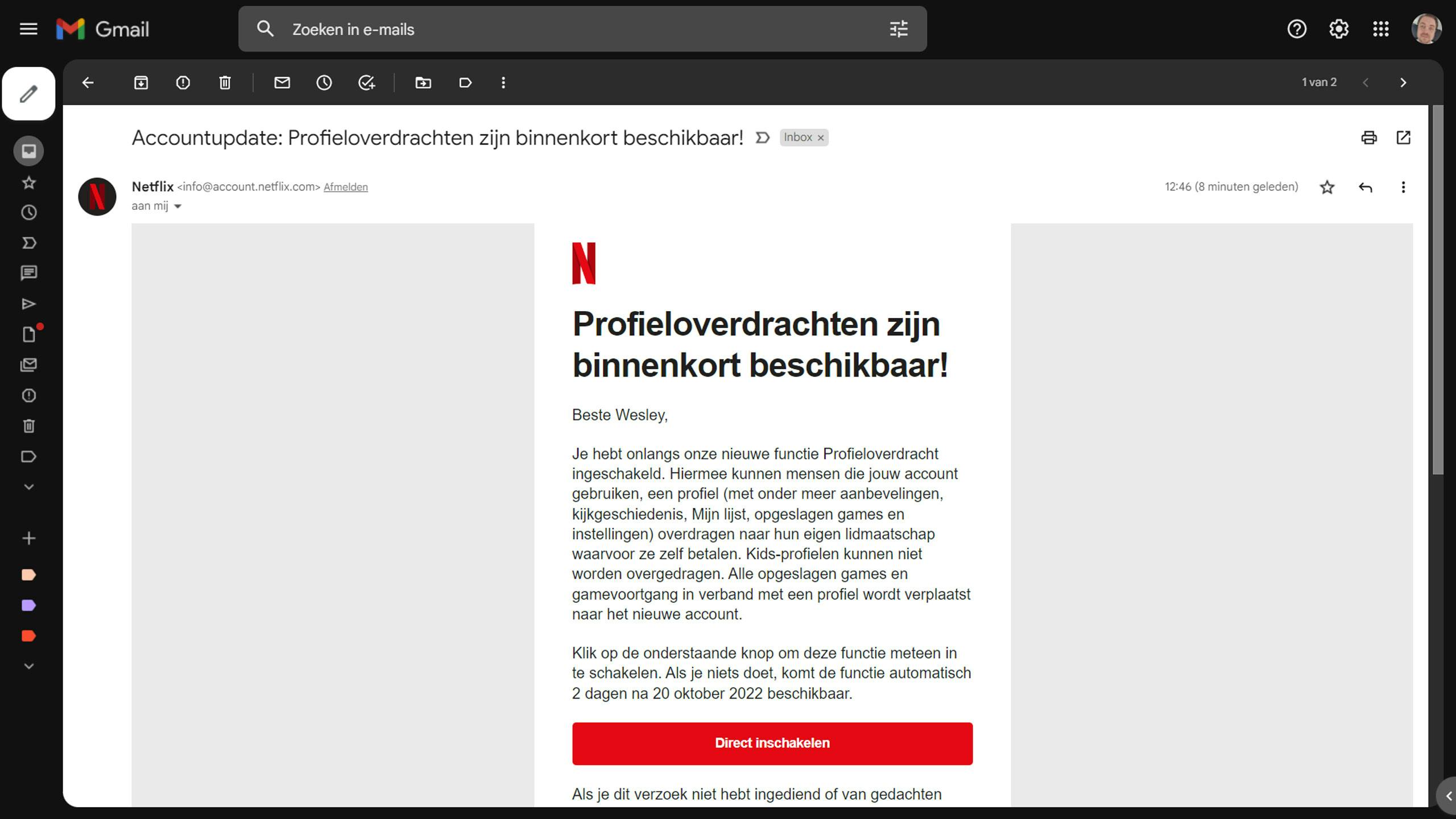Toggle the importance marker beside the subject
Screen dimensions: 1456x819
763,138
